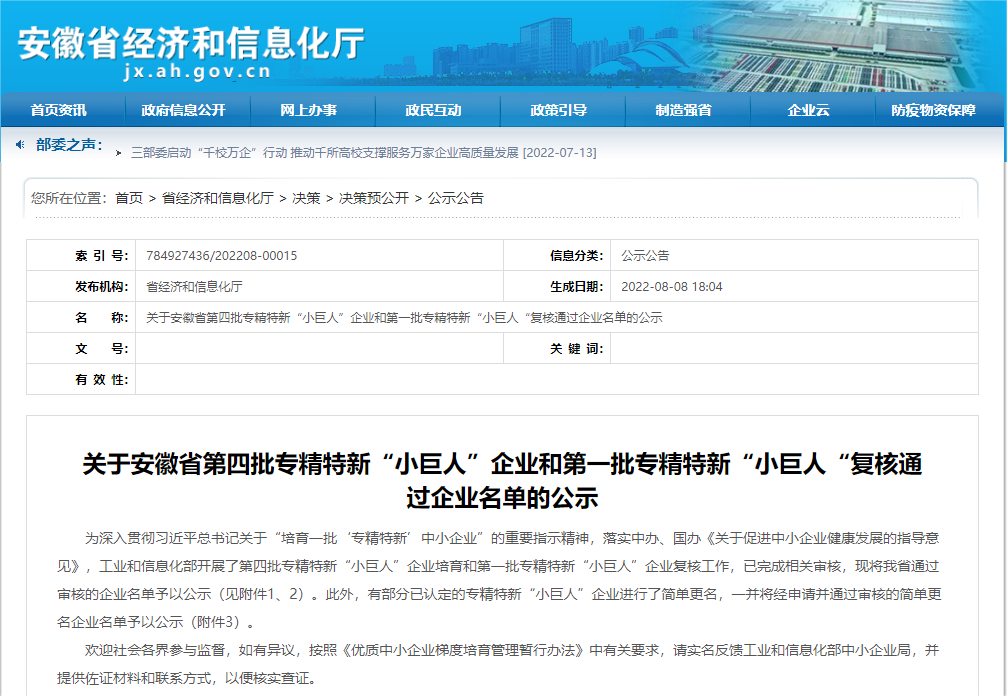
Task: Go to 决策 in the breadcrumb
Action: 306,198
